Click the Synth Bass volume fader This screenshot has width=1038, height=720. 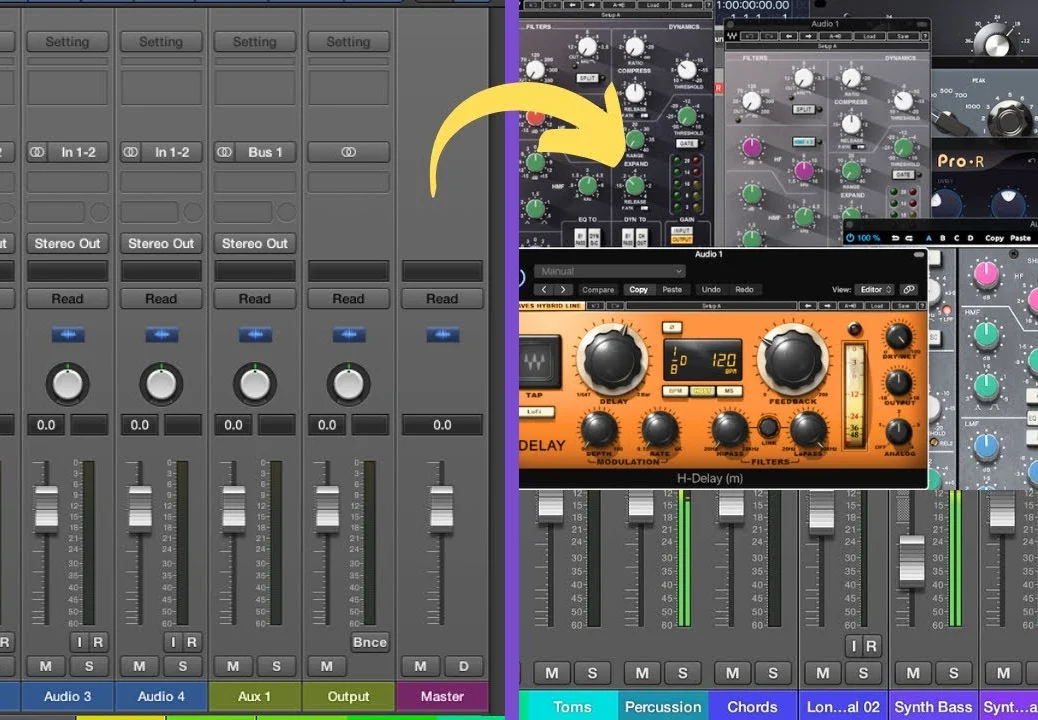coord(912,560)
